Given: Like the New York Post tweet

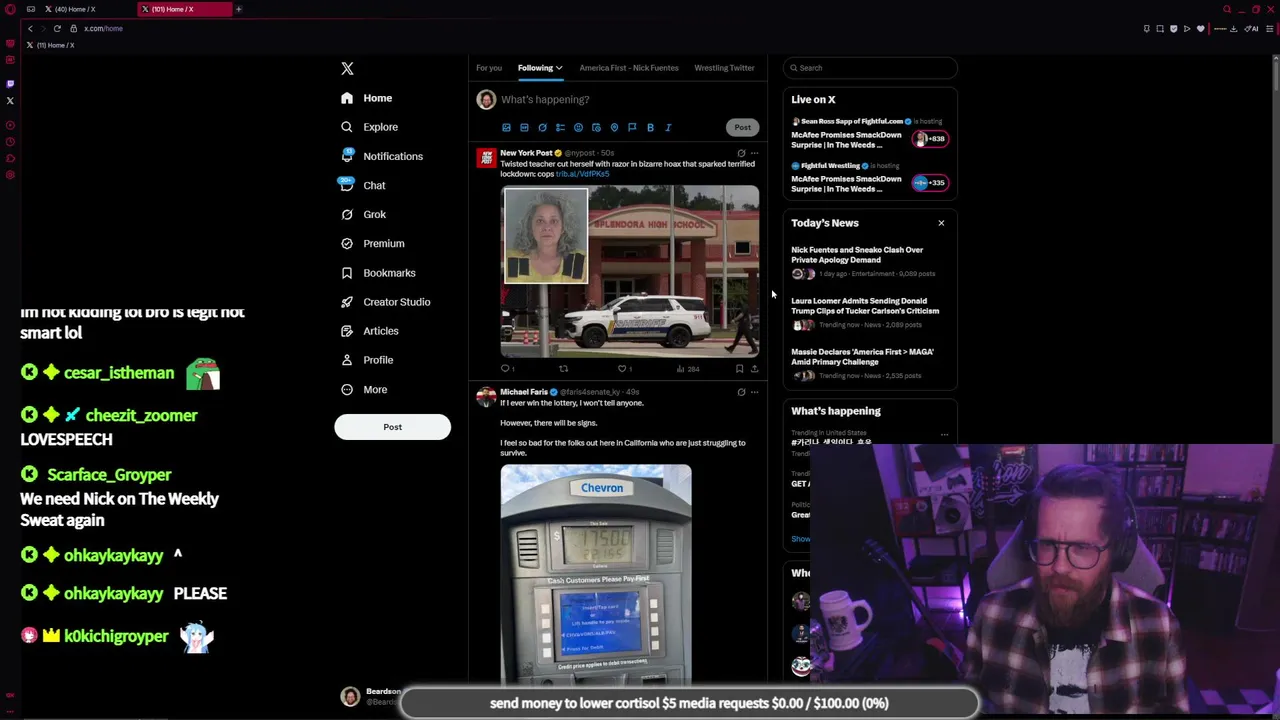Looking at the screenshot, I should (623, 369).
